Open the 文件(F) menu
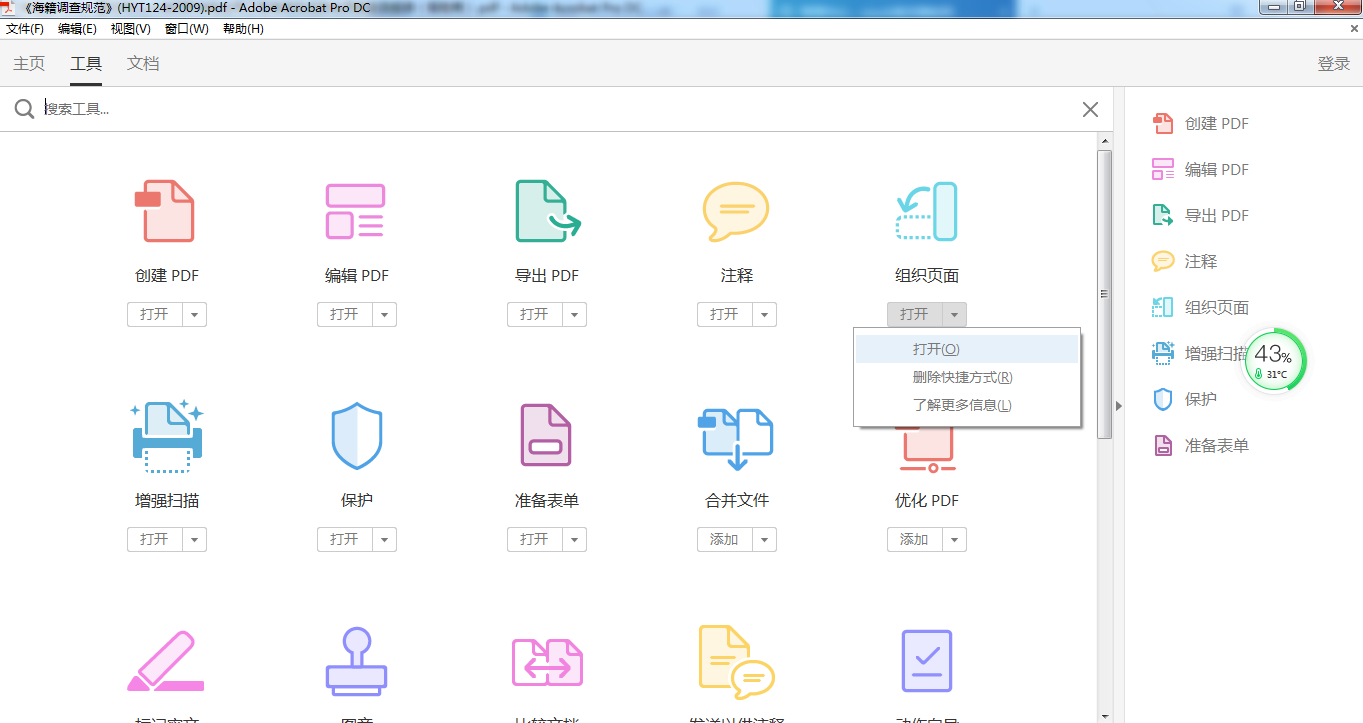 [25, 29]
